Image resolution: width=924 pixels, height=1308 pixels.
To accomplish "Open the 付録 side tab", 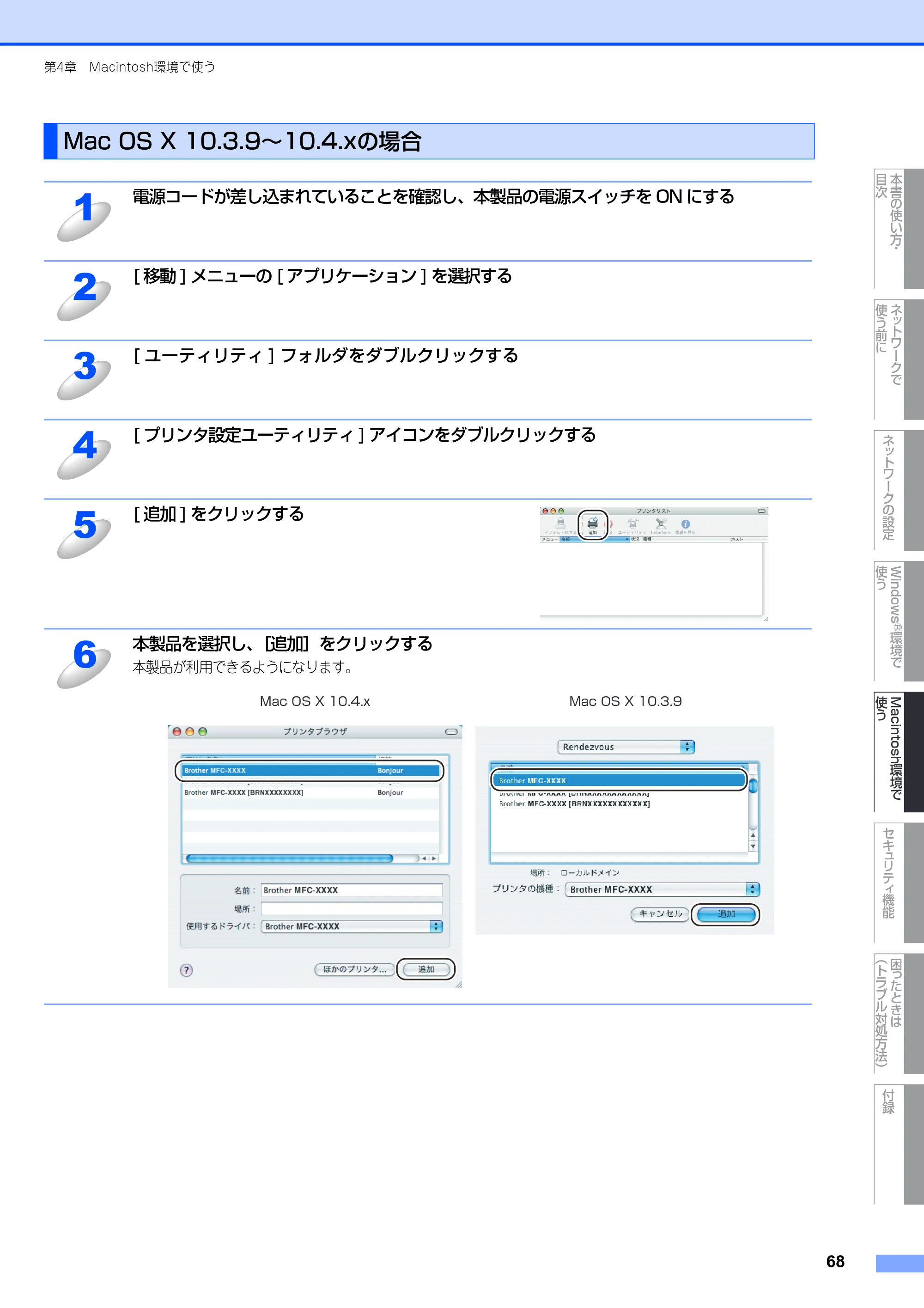I will 899,1144.
